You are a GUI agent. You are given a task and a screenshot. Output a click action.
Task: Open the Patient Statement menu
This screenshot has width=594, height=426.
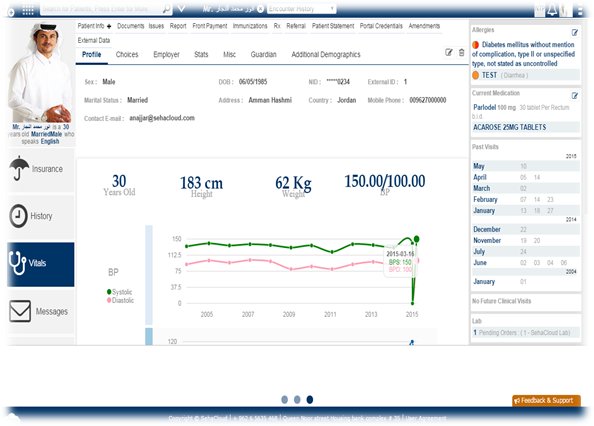[333, 26]
